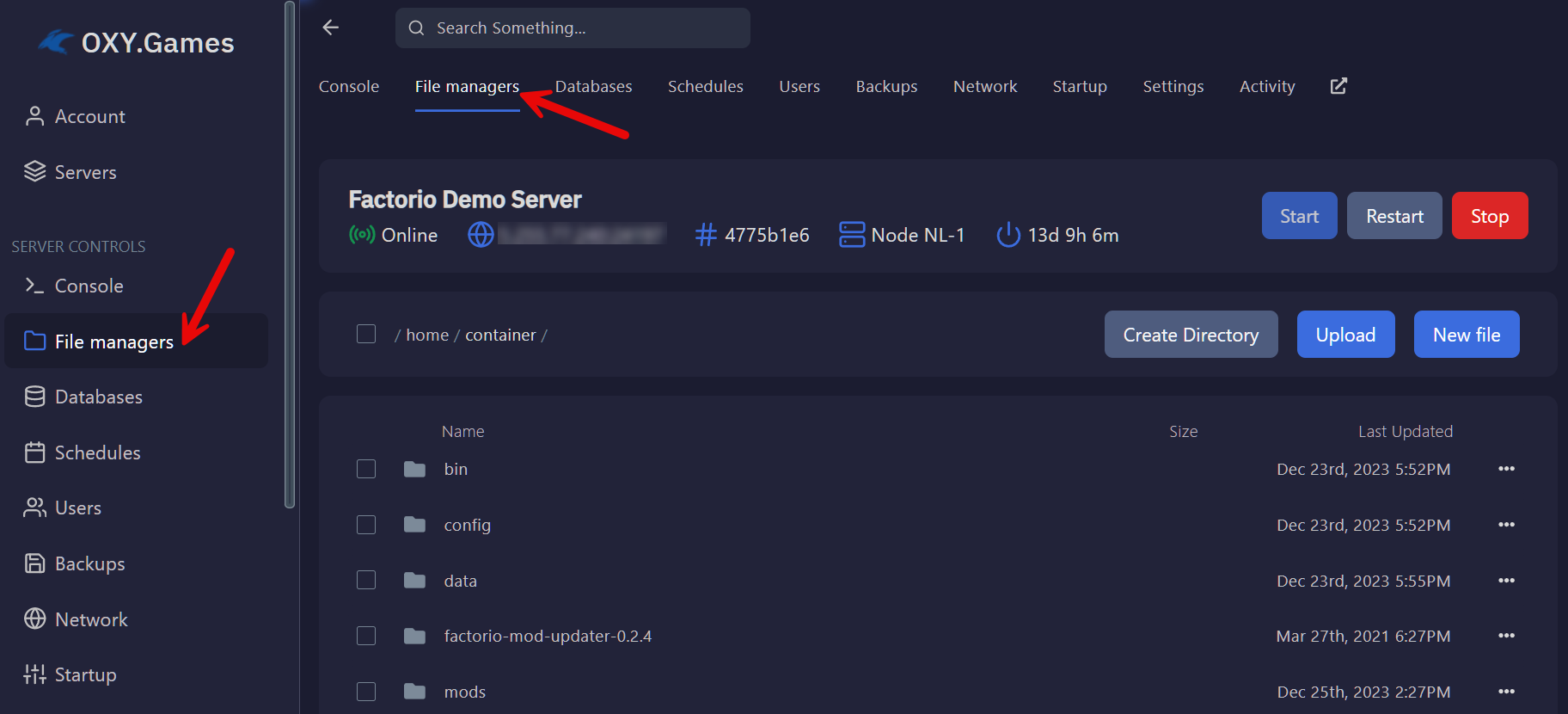Click the hash icon beside 4775b1e6
This screenshot has height=714, width=1568.
tap(706, 234)
